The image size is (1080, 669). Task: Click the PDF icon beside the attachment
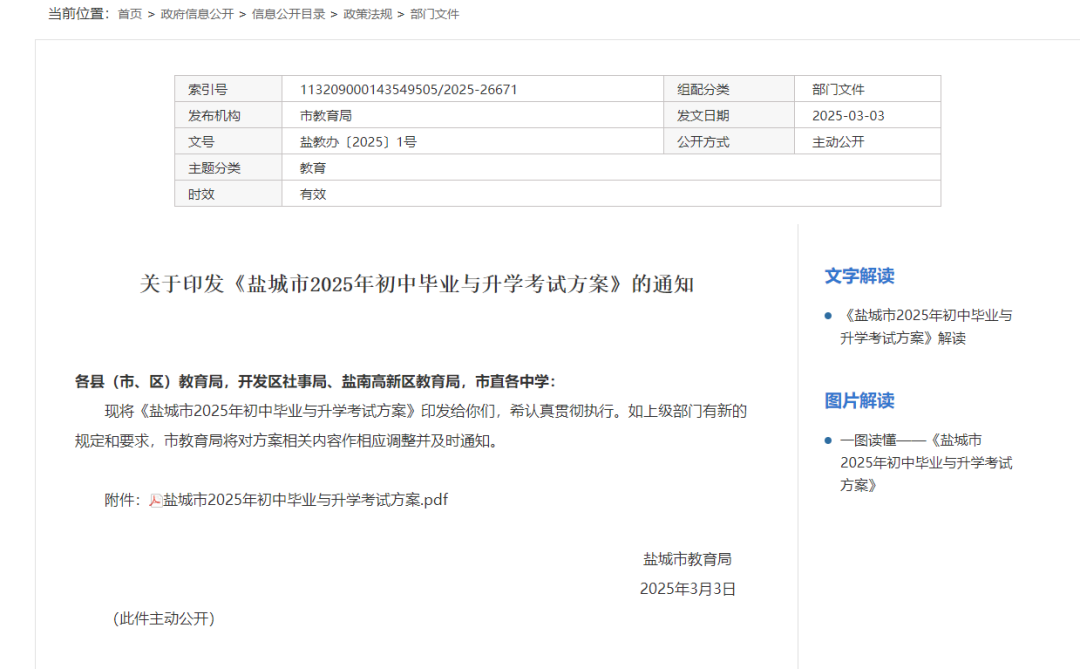[156, 501]
